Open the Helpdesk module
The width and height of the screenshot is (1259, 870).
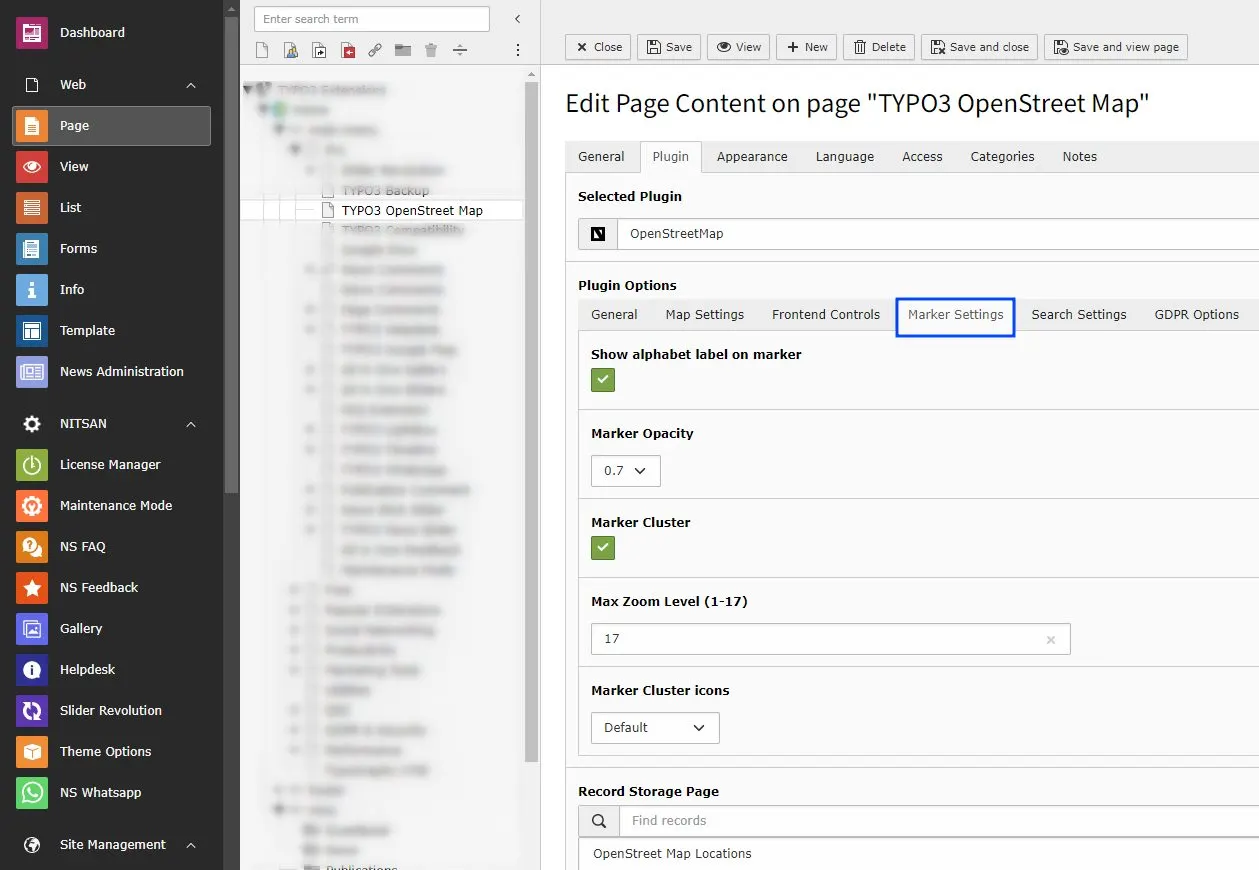pyautogui.click(x=112, y=670)
